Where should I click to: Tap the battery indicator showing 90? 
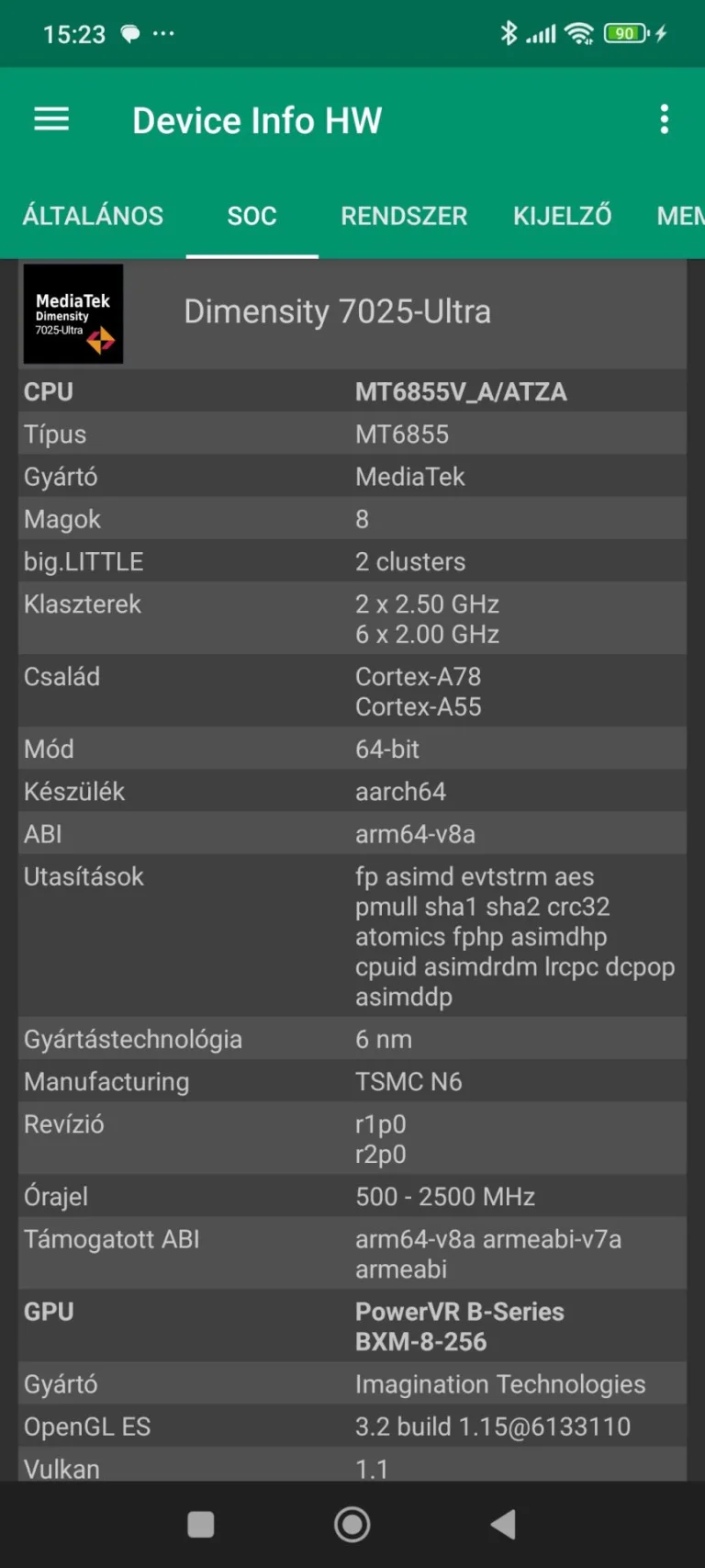625,33
